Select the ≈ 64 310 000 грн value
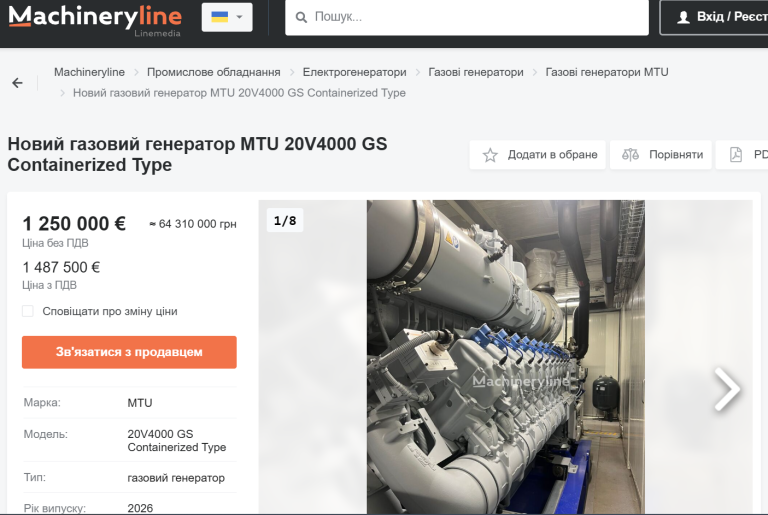Viewport: 768px width, 515px height. pos(193,224)
